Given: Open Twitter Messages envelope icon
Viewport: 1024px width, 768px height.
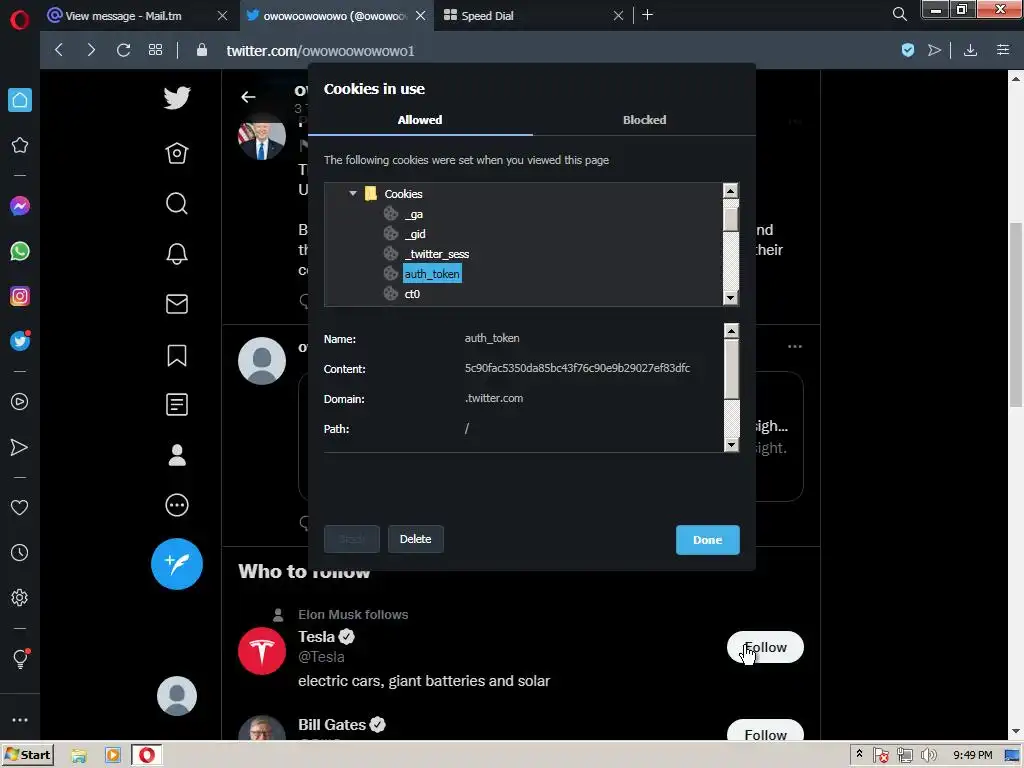Looking at the screenshot, I should (x=176, y=304).
